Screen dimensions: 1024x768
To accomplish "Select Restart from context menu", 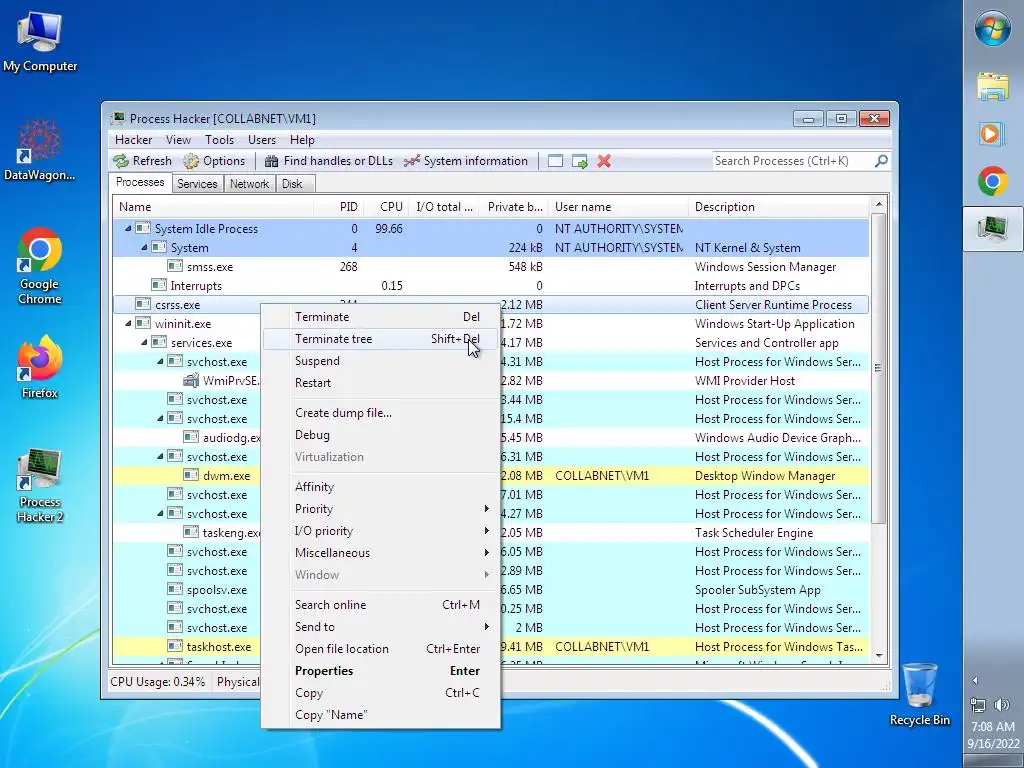I will [381, 383].
